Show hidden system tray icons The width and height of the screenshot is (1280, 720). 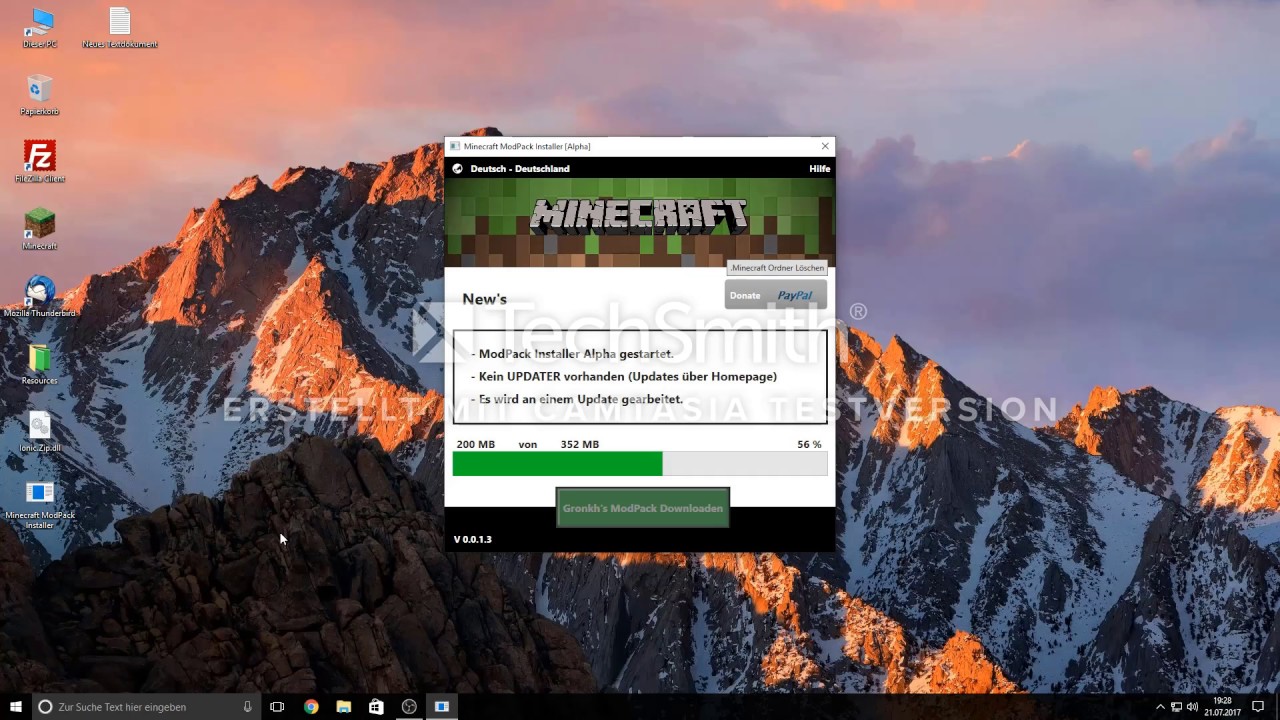click(1160, 707)
